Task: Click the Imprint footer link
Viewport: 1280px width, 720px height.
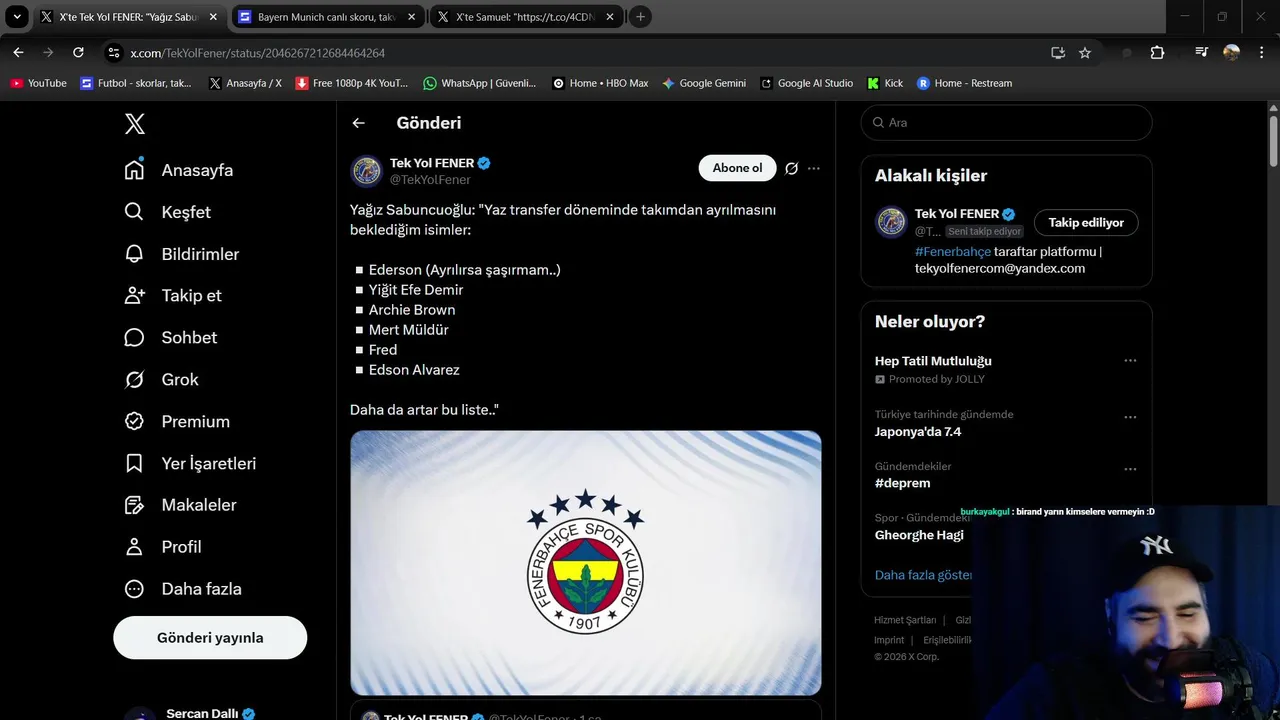Action: (x=889, y=640)
